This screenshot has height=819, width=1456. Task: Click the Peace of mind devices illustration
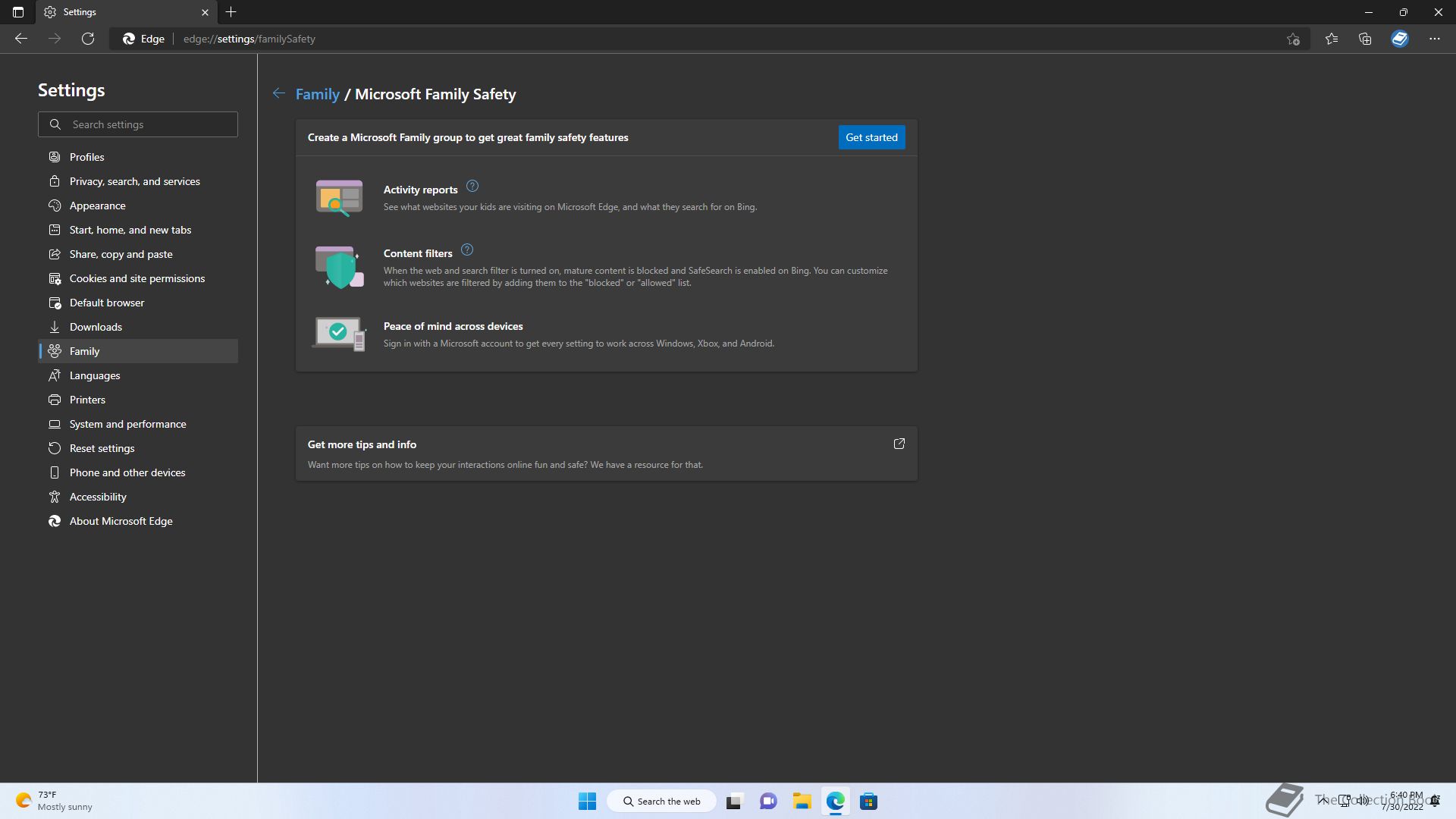(339, 334)
